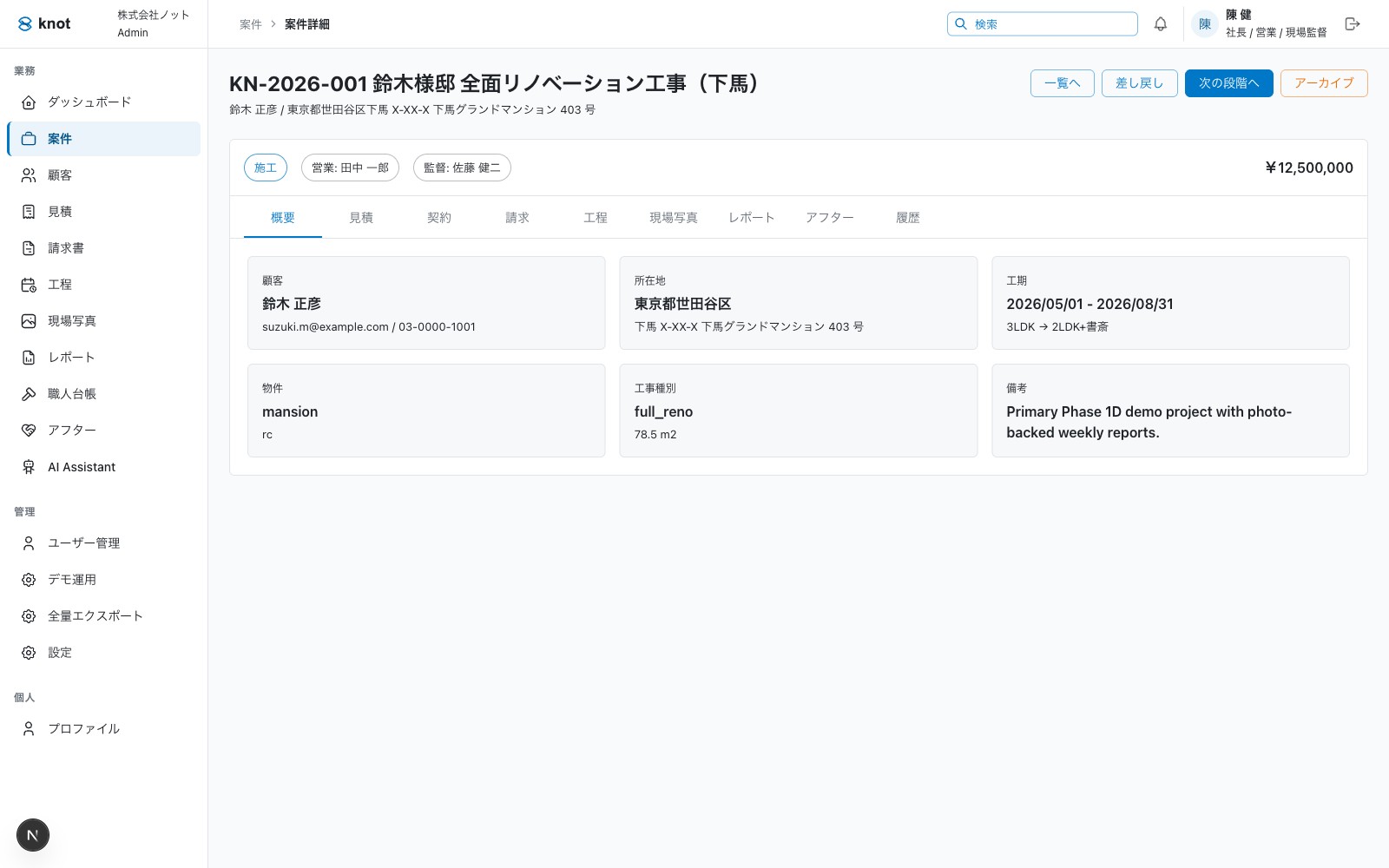Screen dimensions: 1389x868
Task: Click the アーカイブ button
Action: coord(1324,83)
